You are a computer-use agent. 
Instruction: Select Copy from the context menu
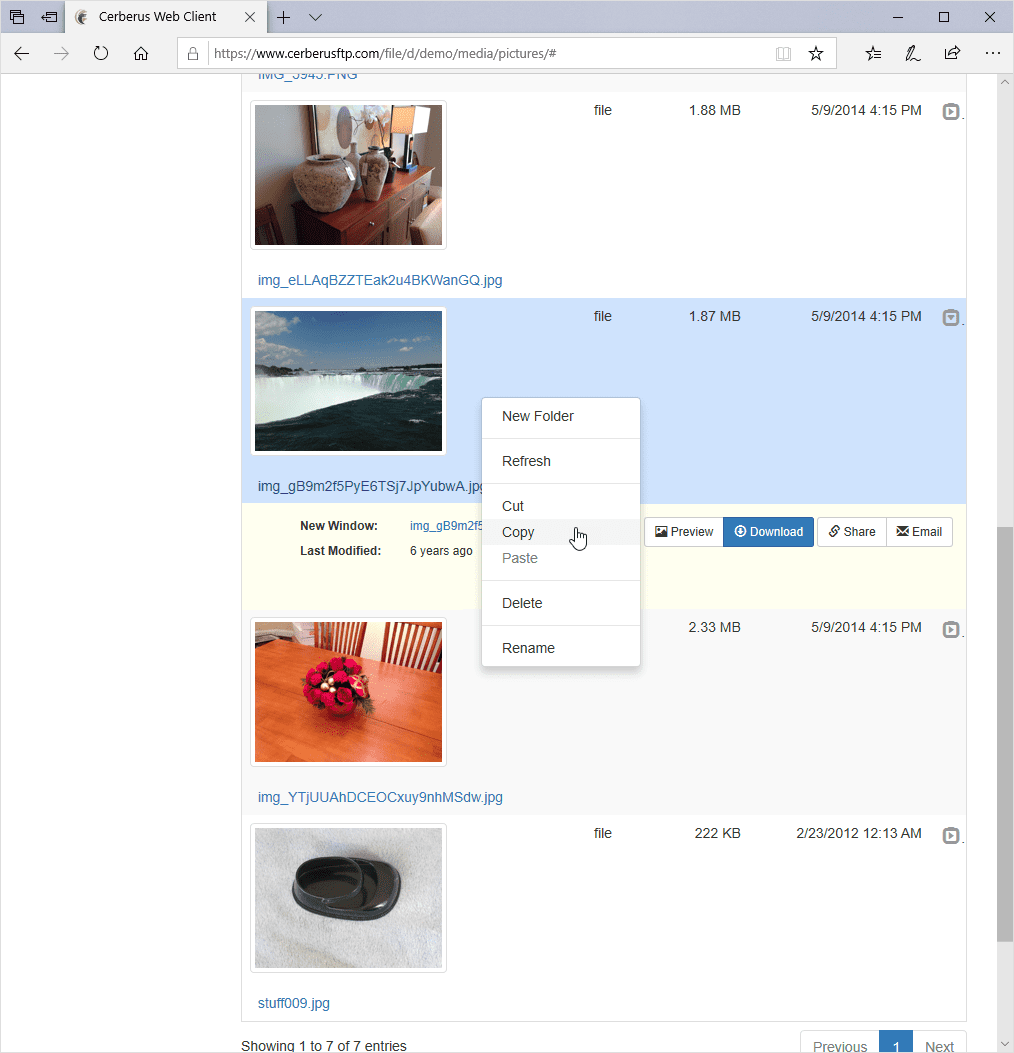518,532
